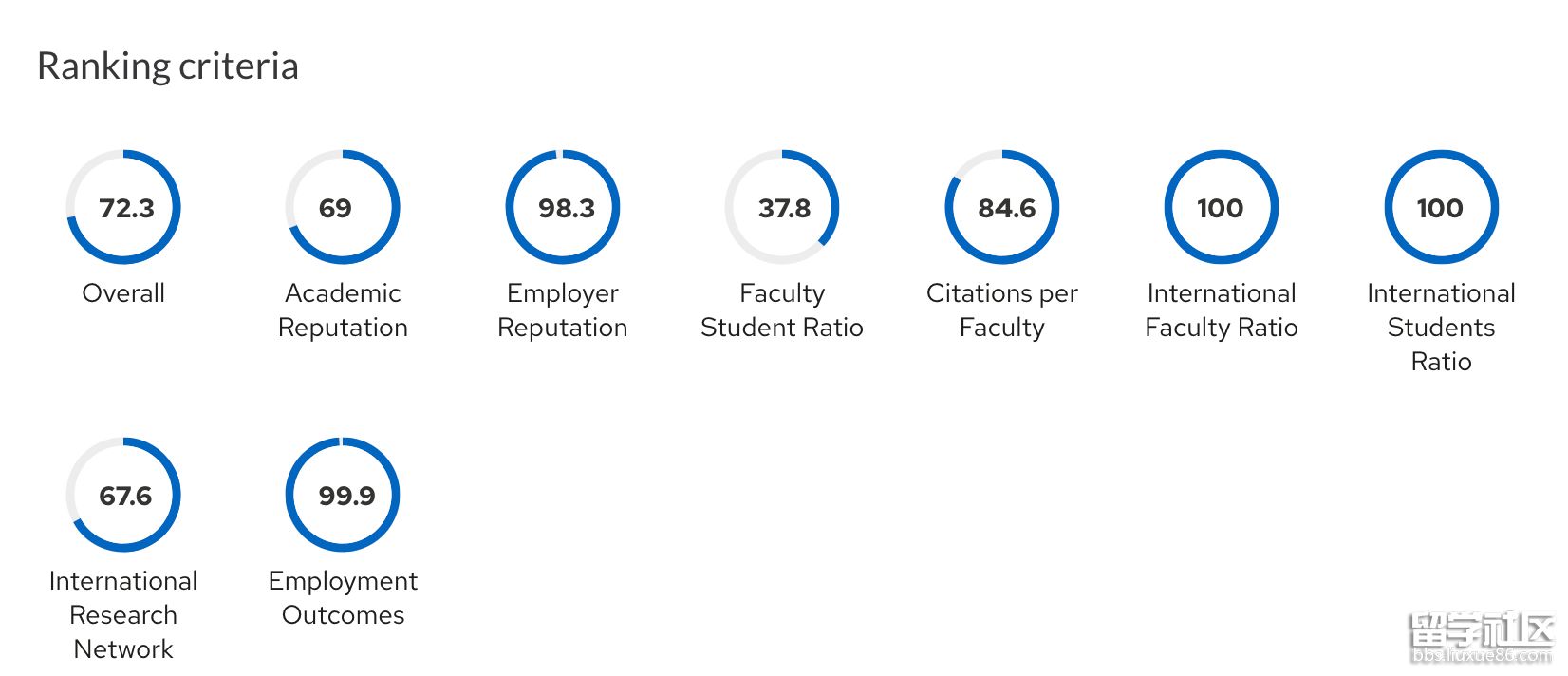Select the International Faculty Ratio label
Viewport: 1568px width, 676px height.
[1222, 310]
